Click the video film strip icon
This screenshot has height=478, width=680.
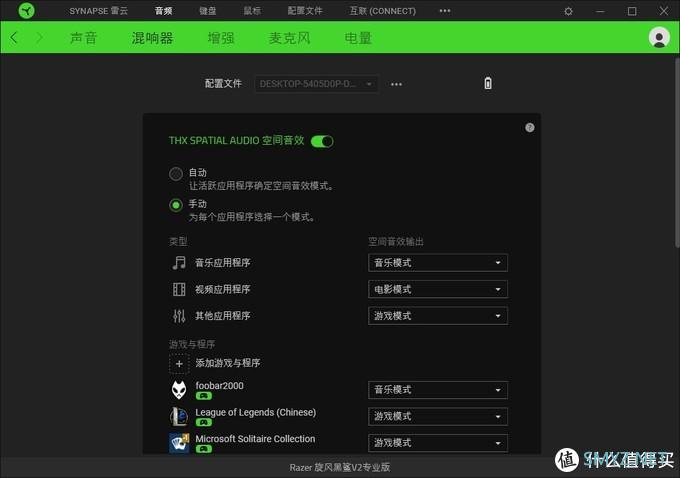pos(179,289)
